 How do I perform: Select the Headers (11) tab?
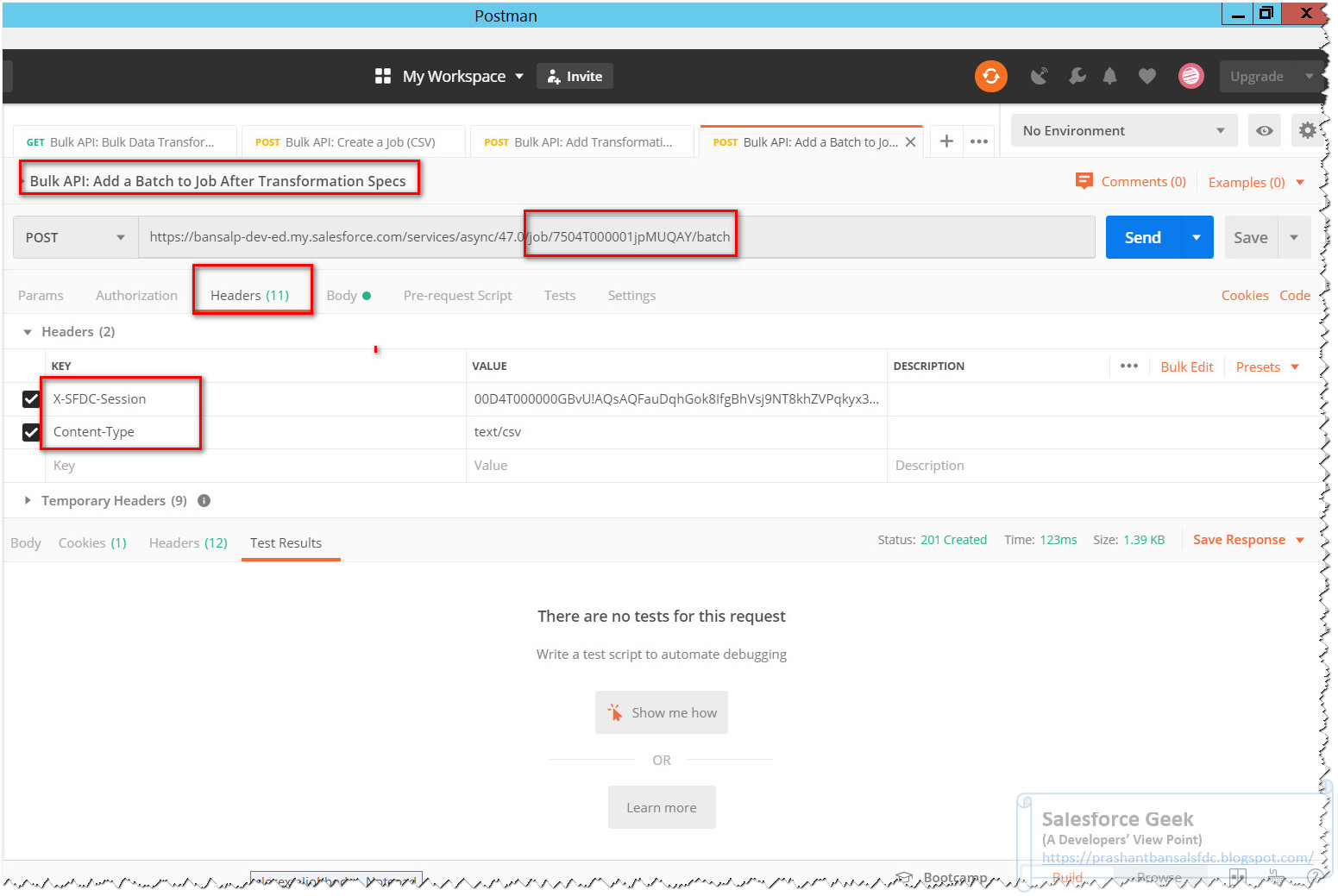pos(250,295)
